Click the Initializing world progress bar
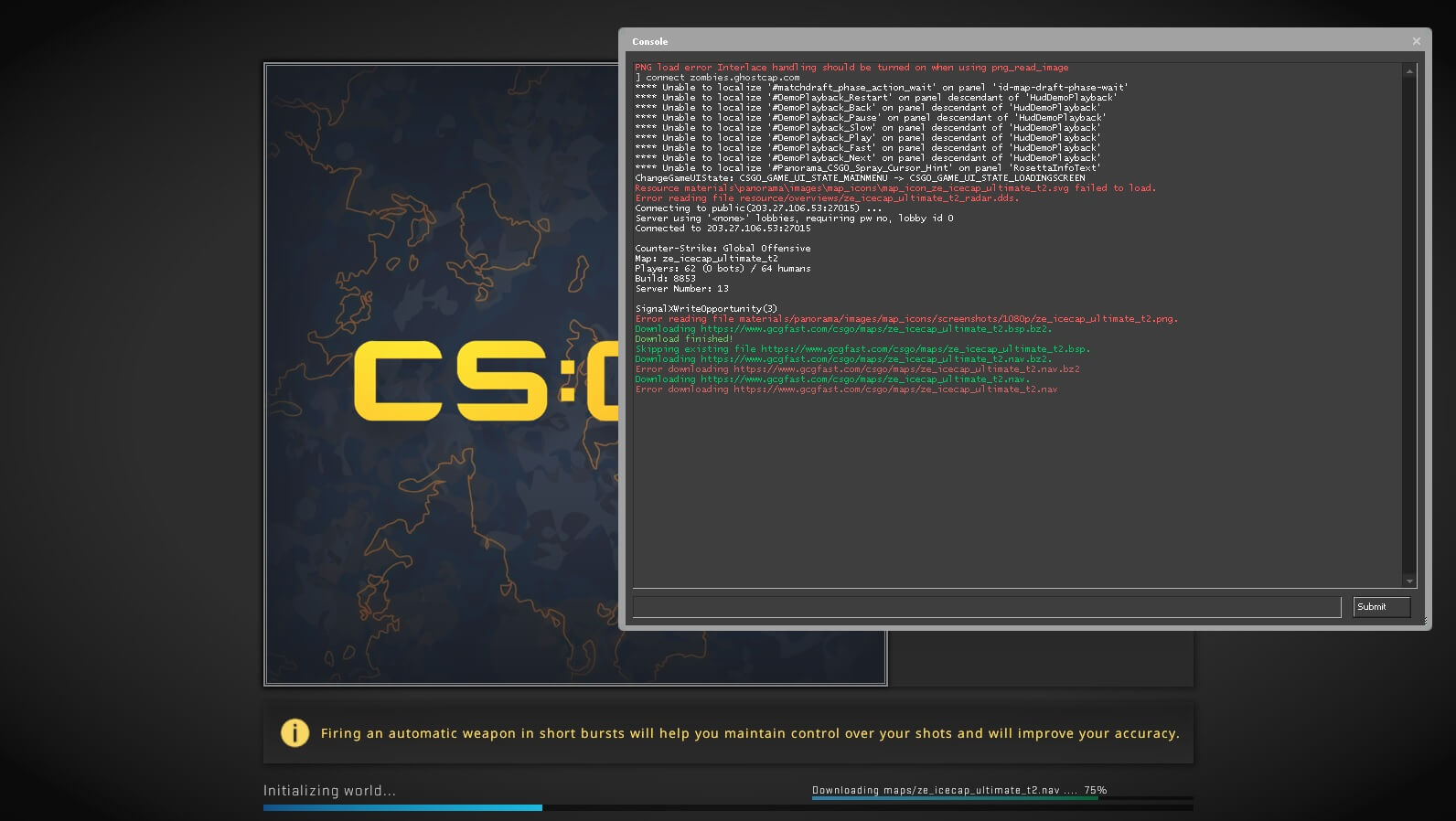This screenshot has height=821, width=1456. pos(728,807)
